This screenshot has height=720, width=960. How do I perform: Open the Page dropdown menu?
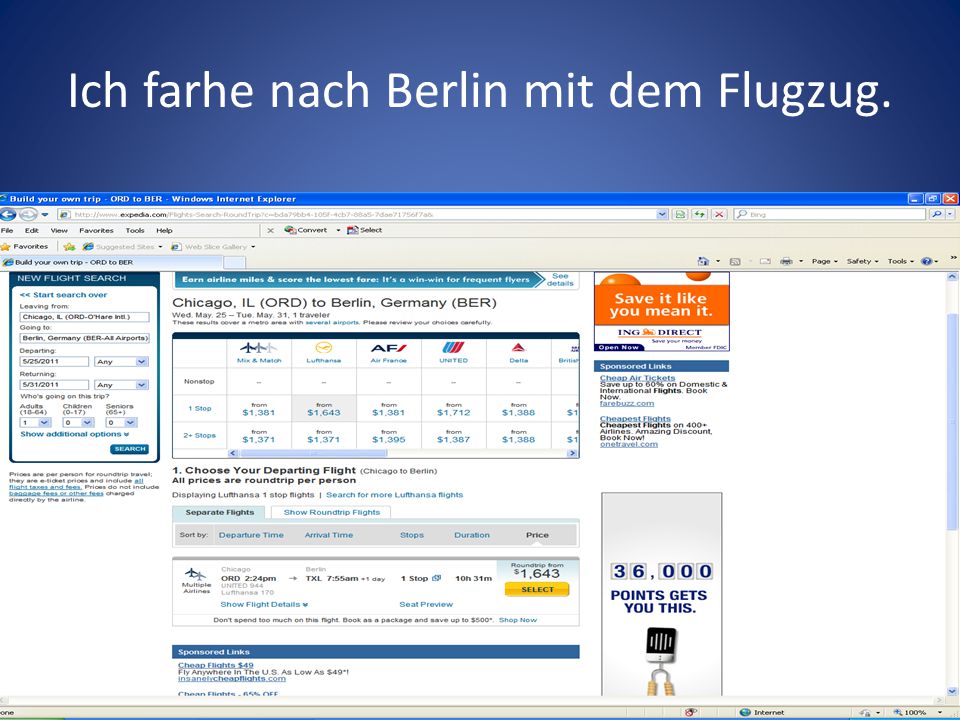click(x=824, y=261)
